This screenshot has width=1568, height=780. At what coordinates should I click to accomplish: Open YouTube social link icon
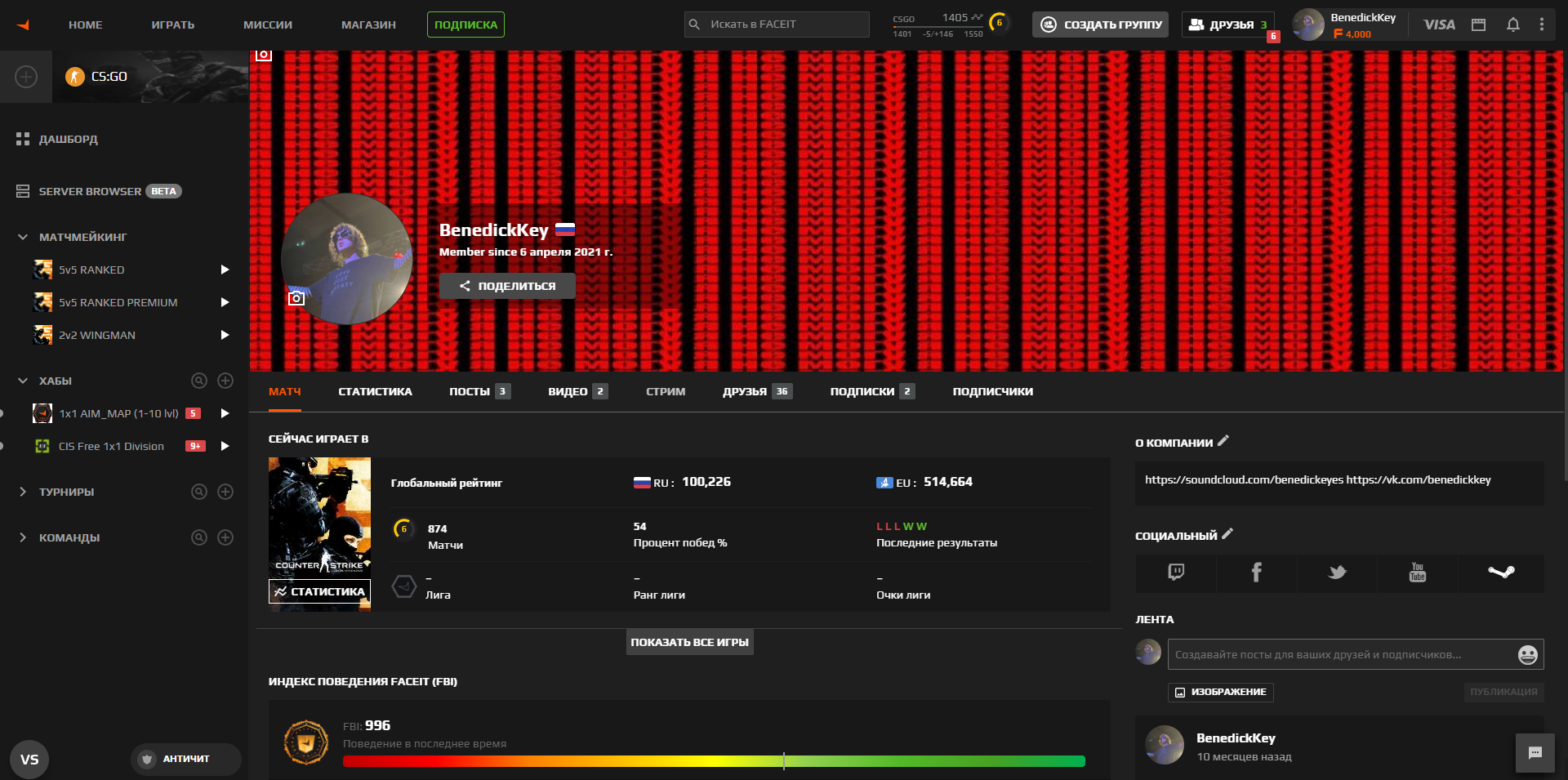[x=1417, y=573]
